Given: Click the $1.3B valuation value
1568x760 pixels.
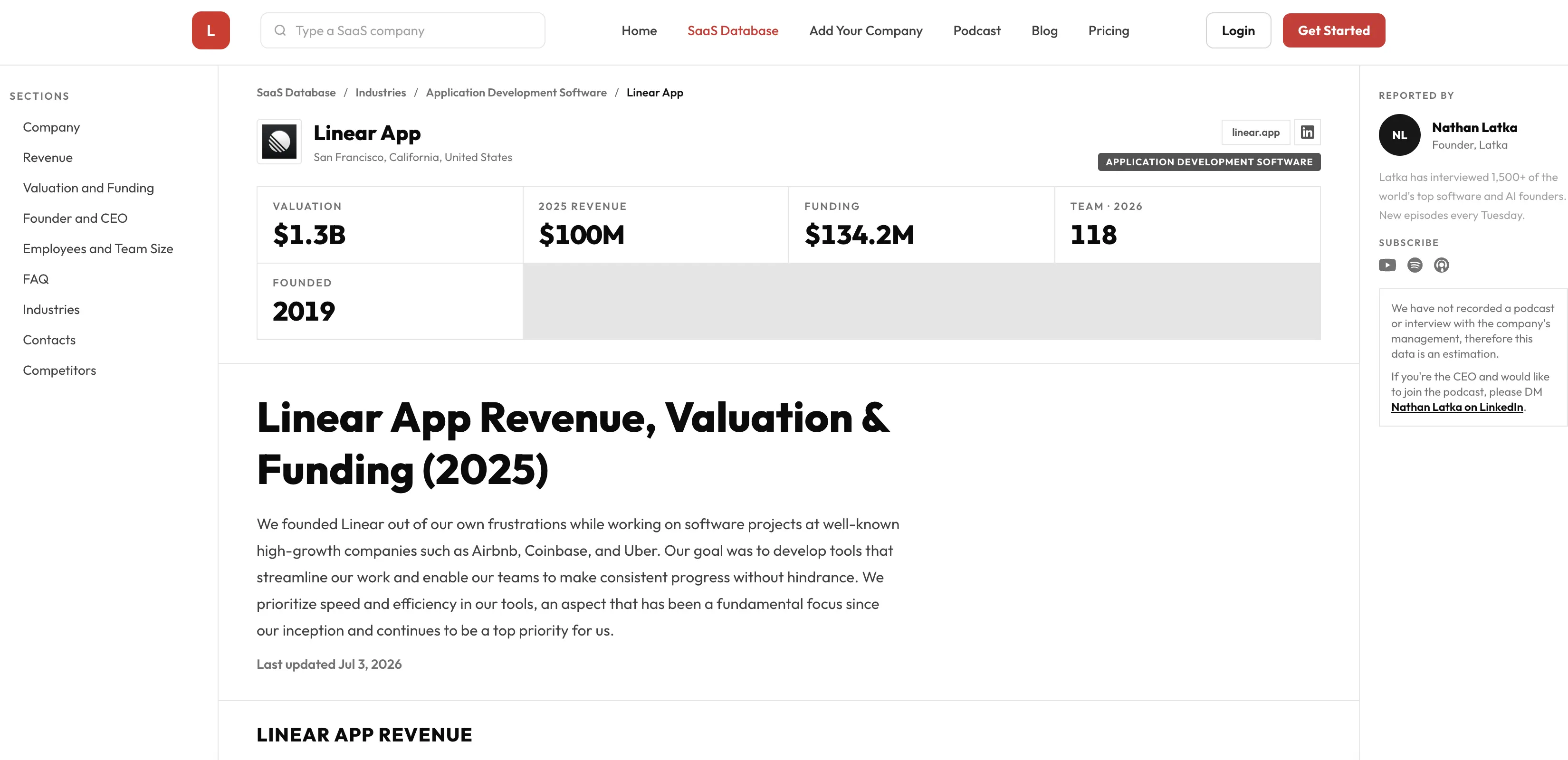Looking at the screenshot, I should [309, 235].
